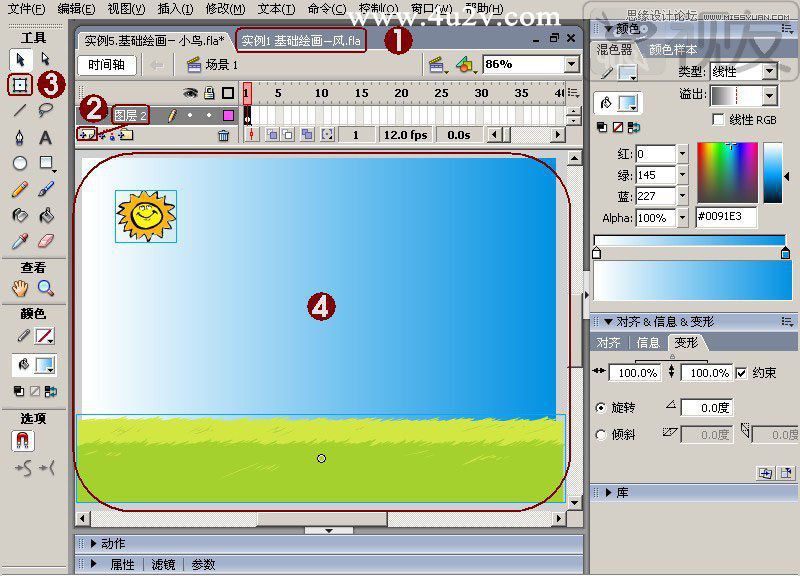Delete the selected layer with the trash icon
The height and width of the screenshot is (576, 800).
pyautogui.click(x=222, y=135)
